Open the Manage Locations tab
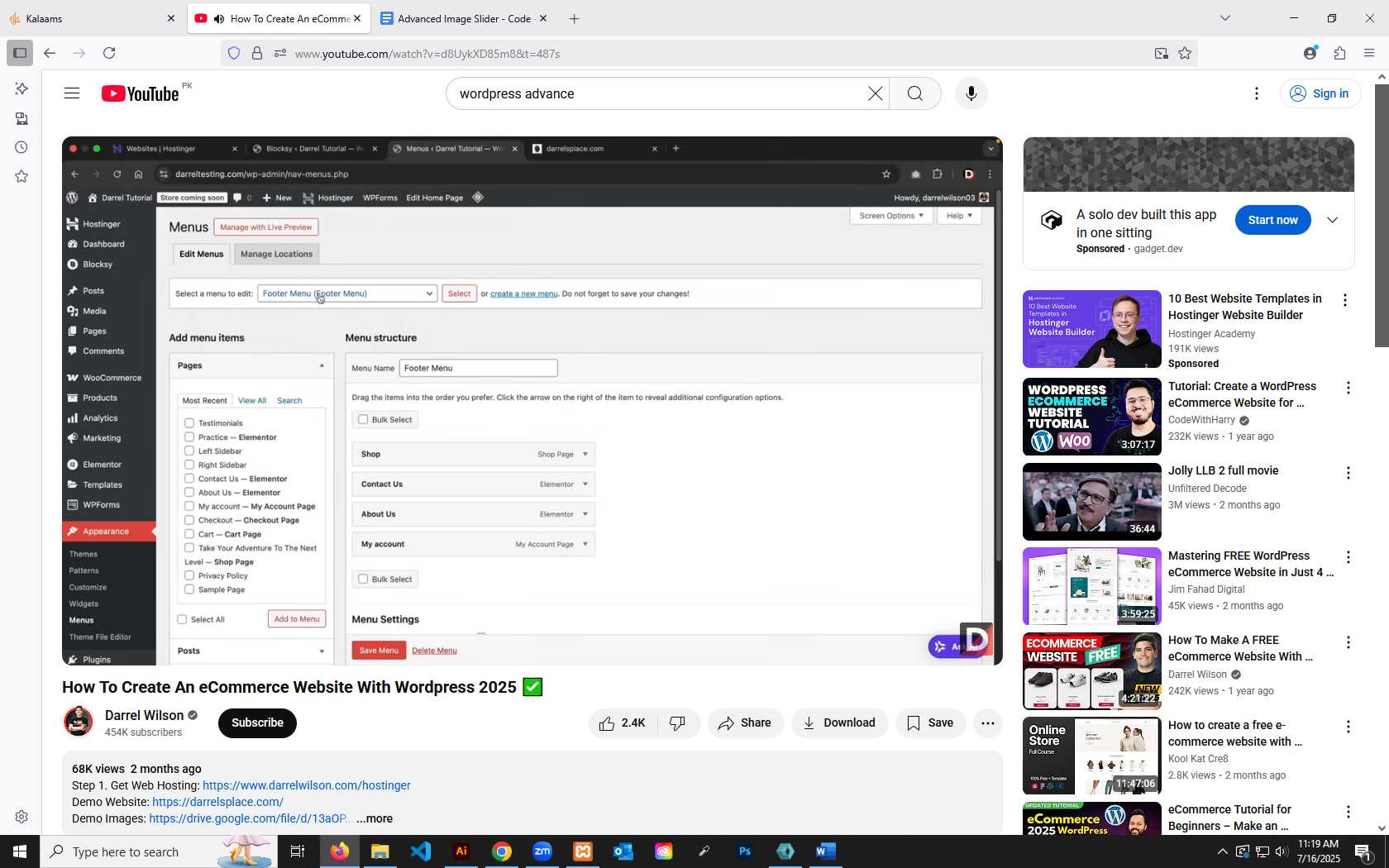1389x868 pixels. tap(276, 254)
